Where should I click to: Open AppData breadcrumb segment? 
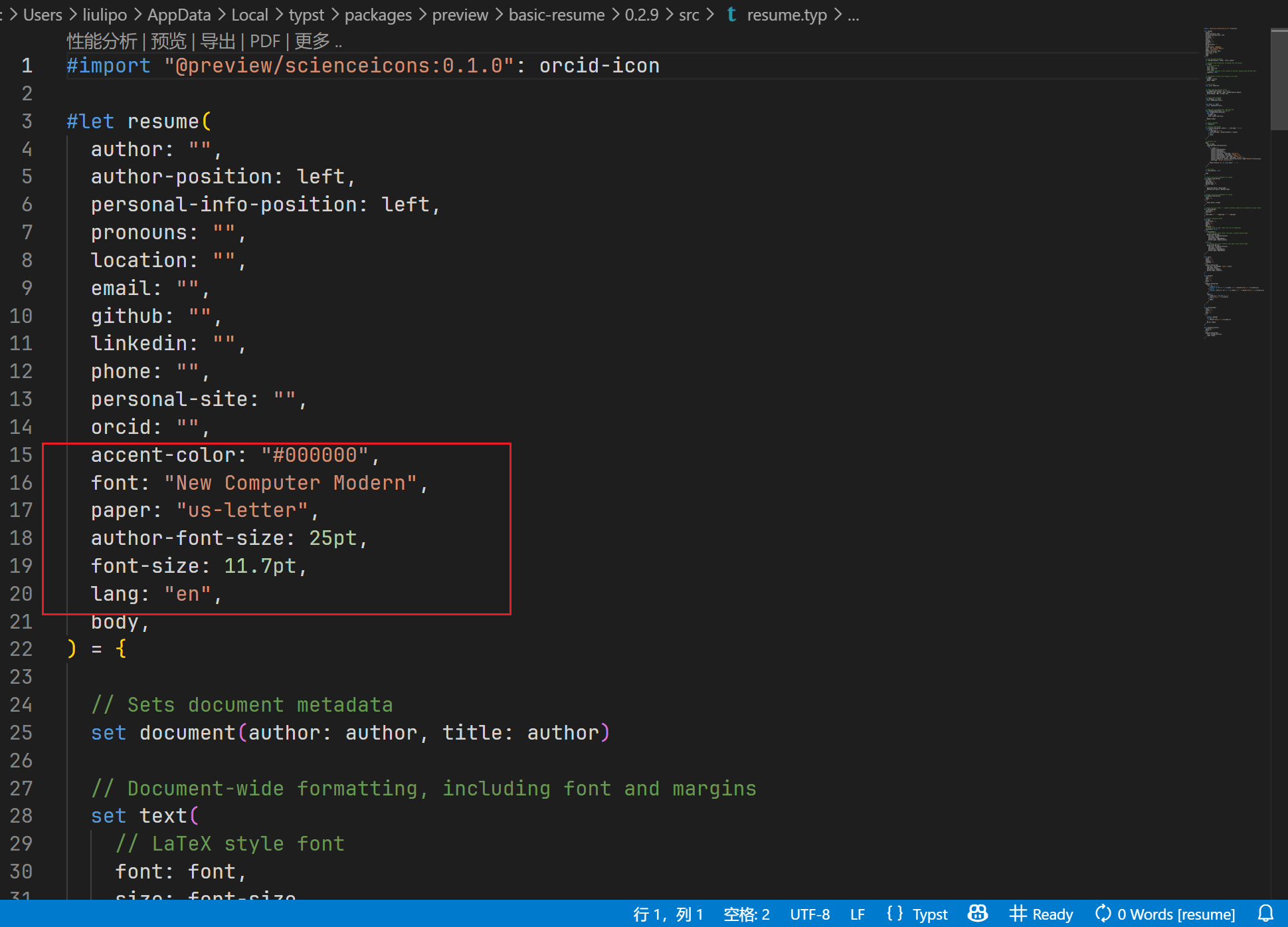(179, 15)
